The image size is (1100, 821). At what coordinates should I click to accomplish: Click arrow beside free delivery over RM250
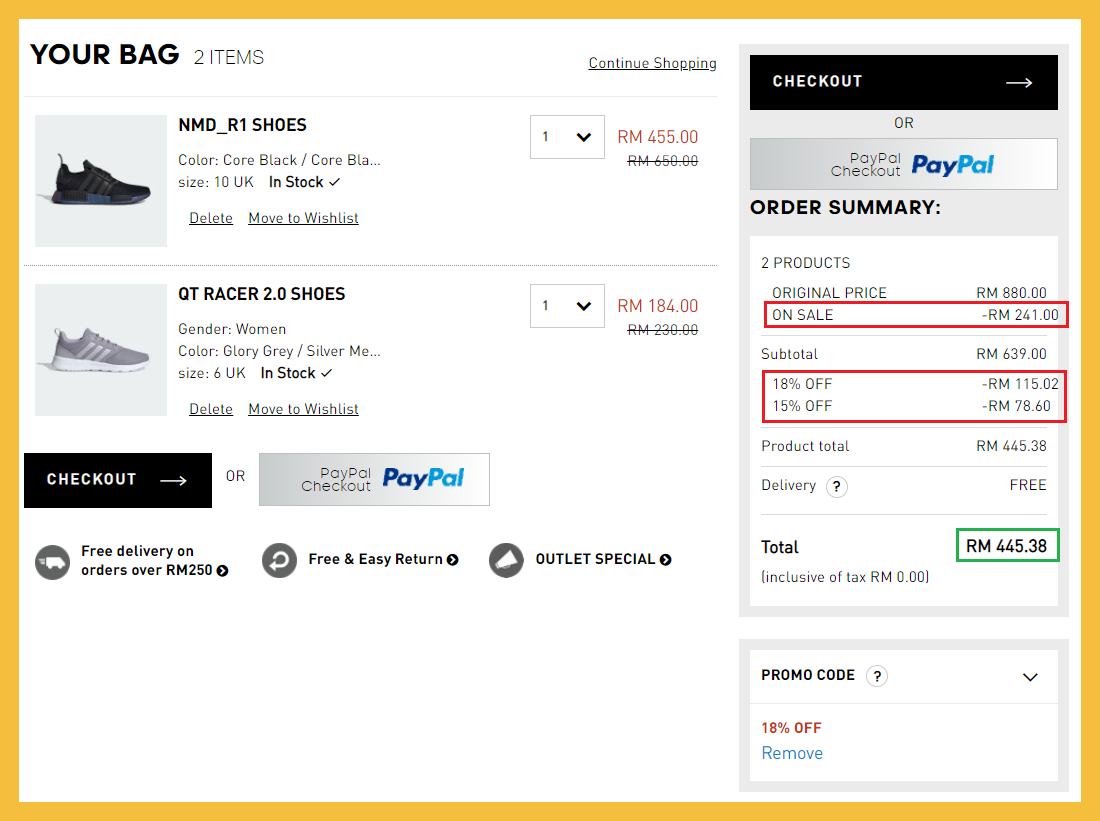(x=222, y=571)
